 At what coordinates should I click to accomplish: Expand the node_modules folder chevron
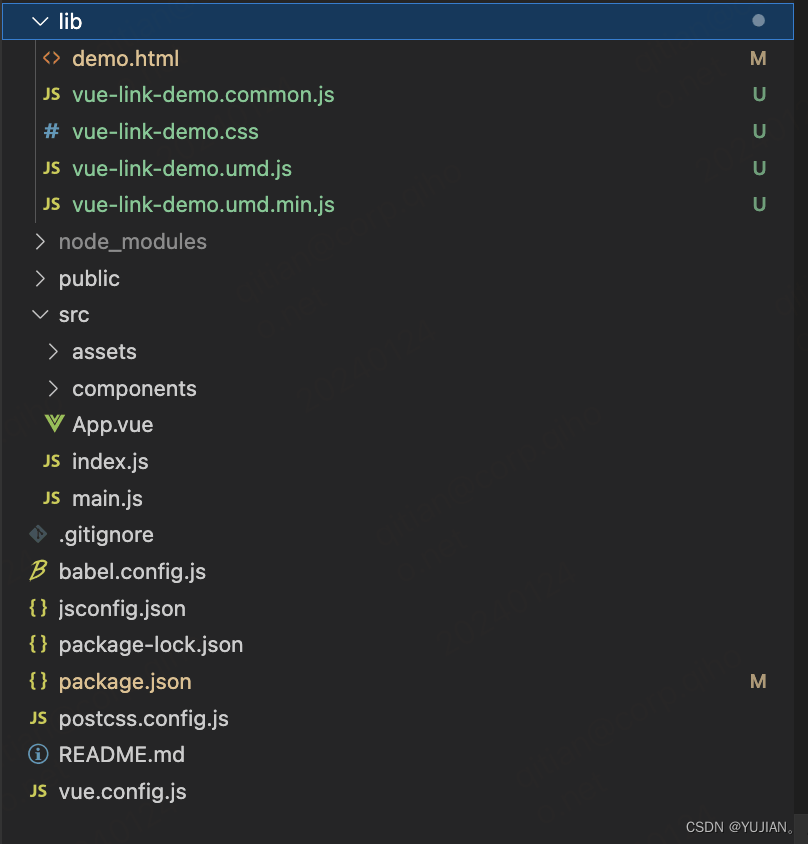[40, 242]
